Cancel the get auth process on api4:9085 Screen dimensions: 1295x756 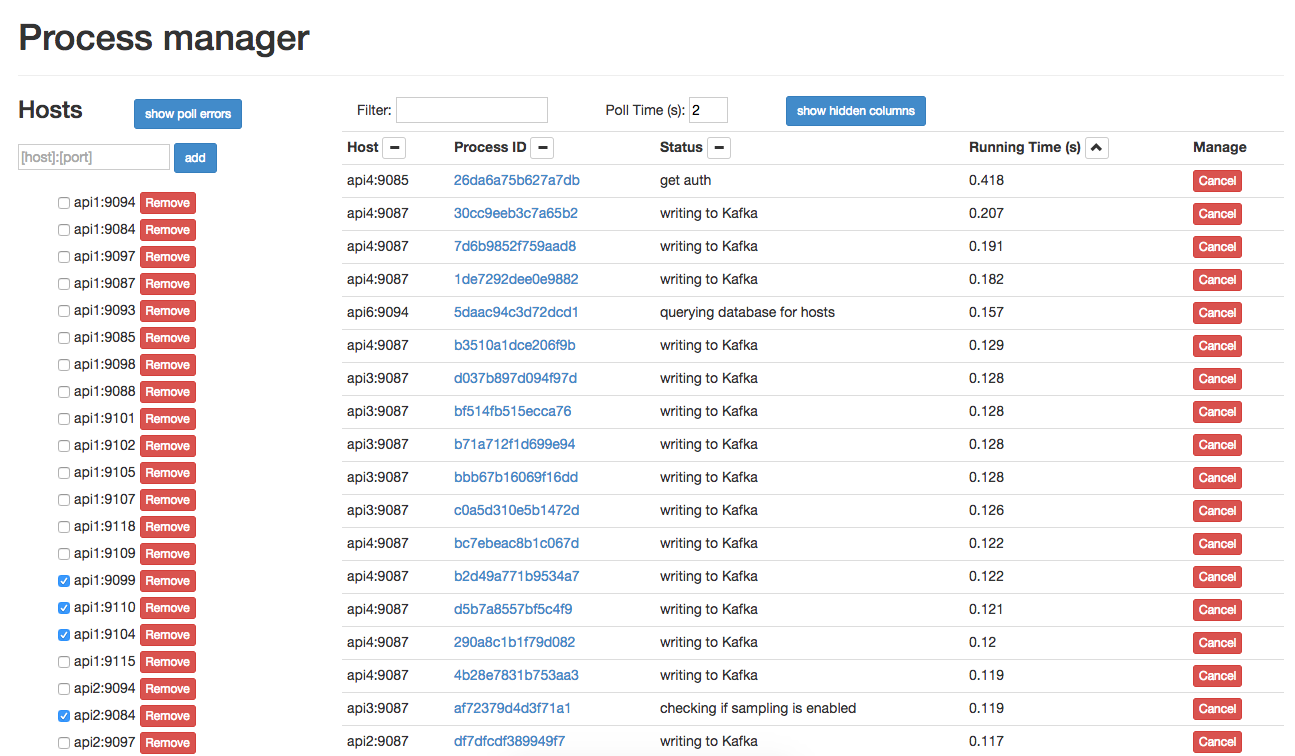point(1217,181)
